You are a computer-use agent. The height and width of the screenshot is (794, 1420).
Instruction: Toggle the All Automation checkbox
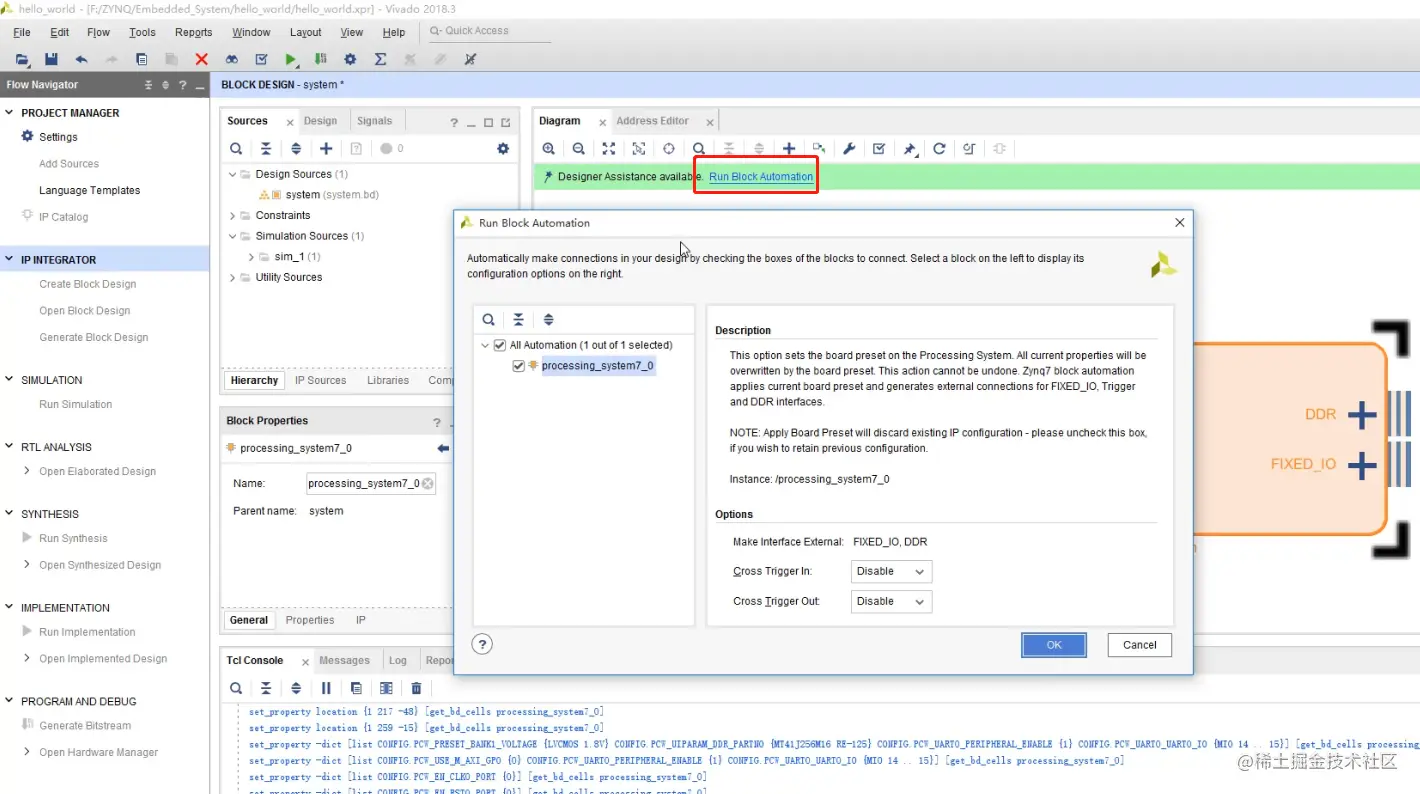500,345
